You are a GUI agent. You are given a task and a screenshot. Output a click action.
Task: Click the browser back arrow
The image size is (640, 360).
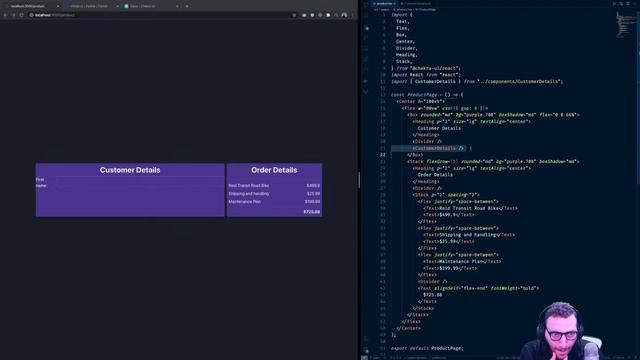(x=5, y=15)
